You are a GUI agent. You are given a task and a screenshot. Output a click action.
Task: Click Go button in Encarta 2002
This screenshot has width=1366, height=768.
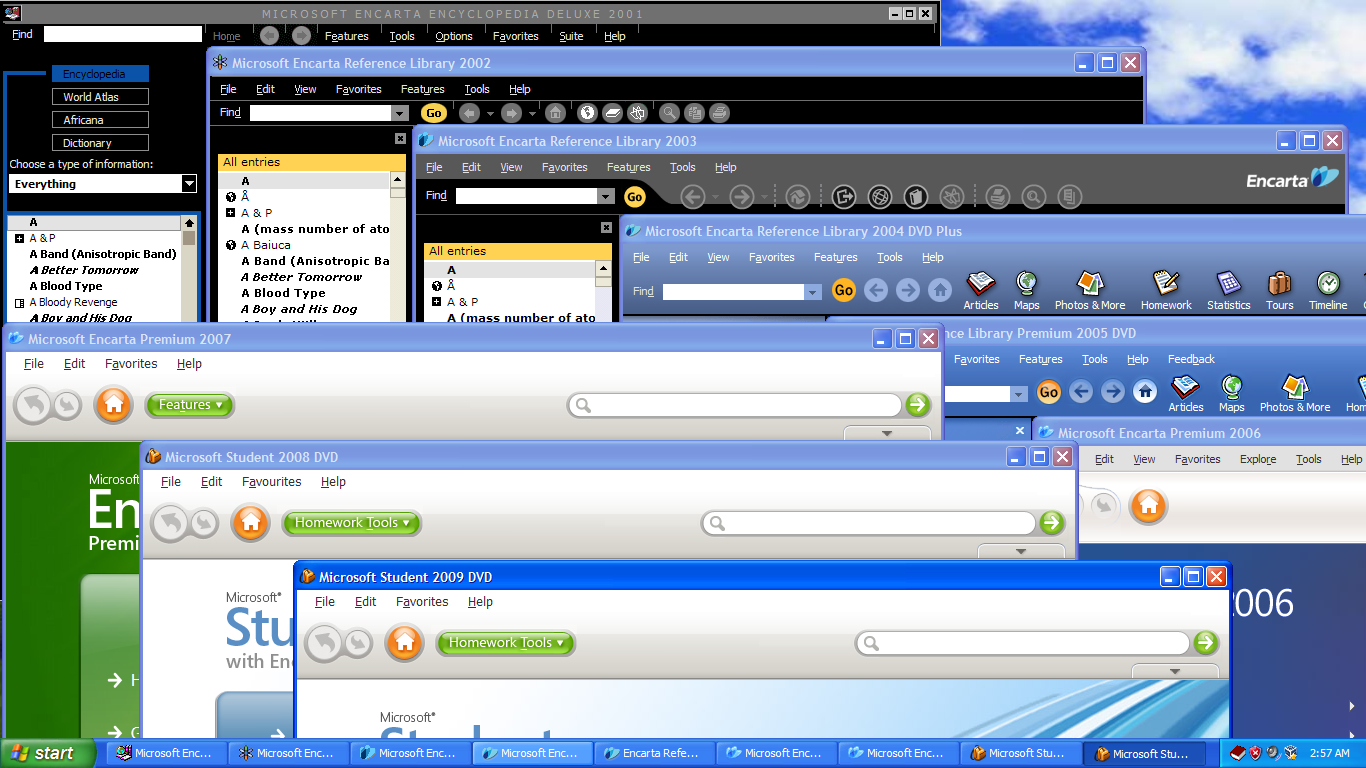coord(433,113)
